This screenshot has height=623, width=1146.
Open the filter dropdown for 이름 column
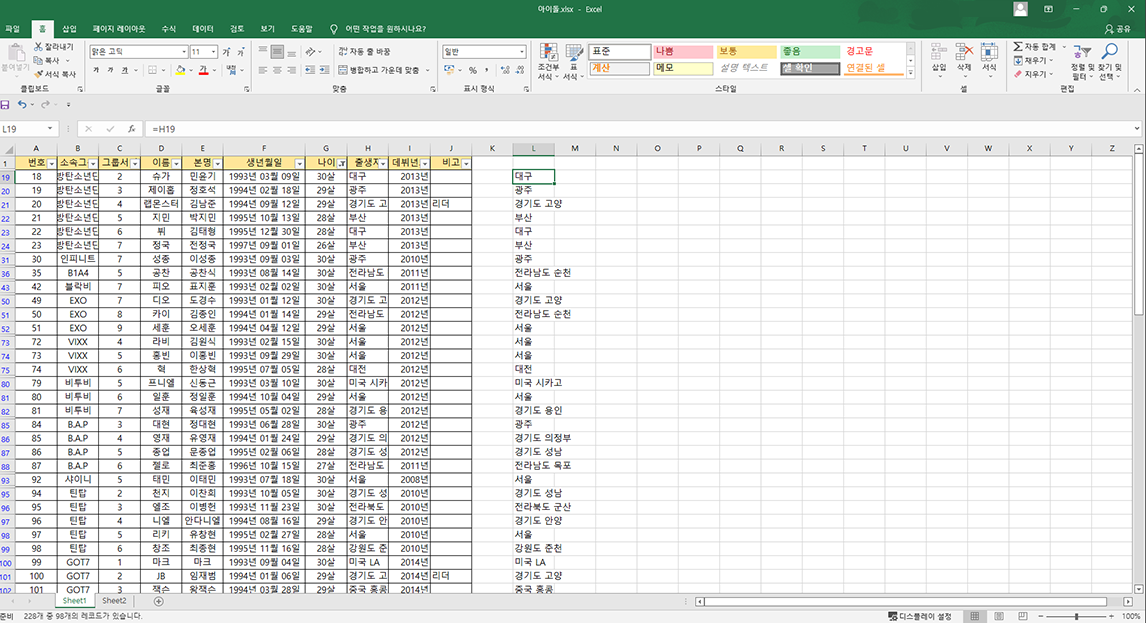[x=176, y=163]
